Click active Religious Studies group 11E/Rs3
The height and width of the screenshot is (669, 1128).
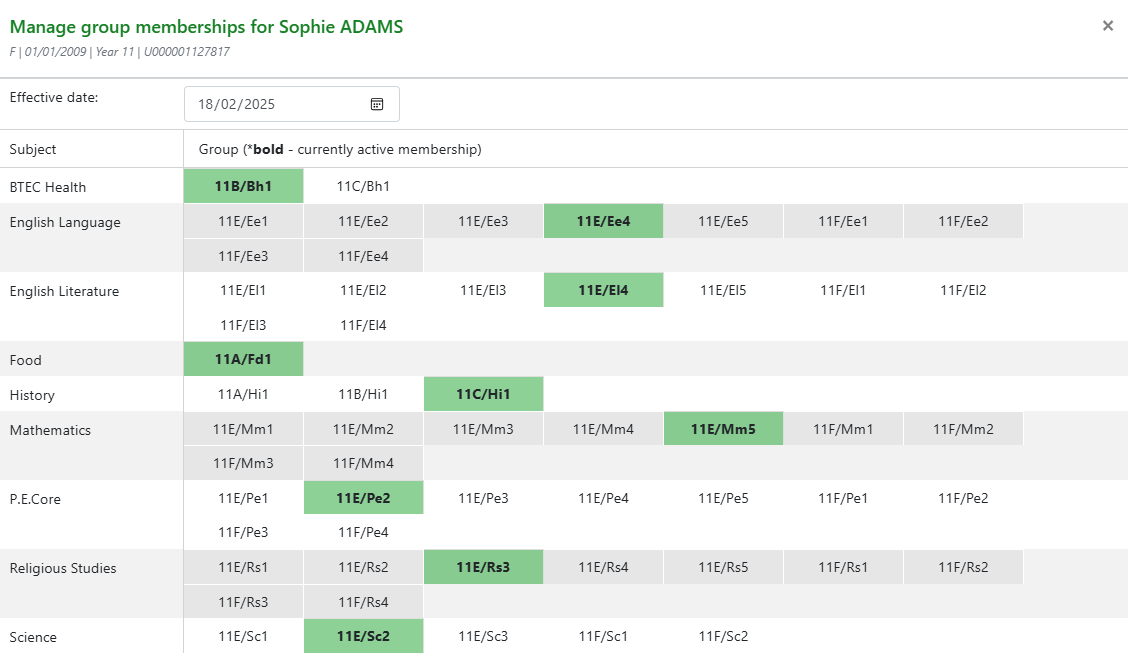coord(483,567)
